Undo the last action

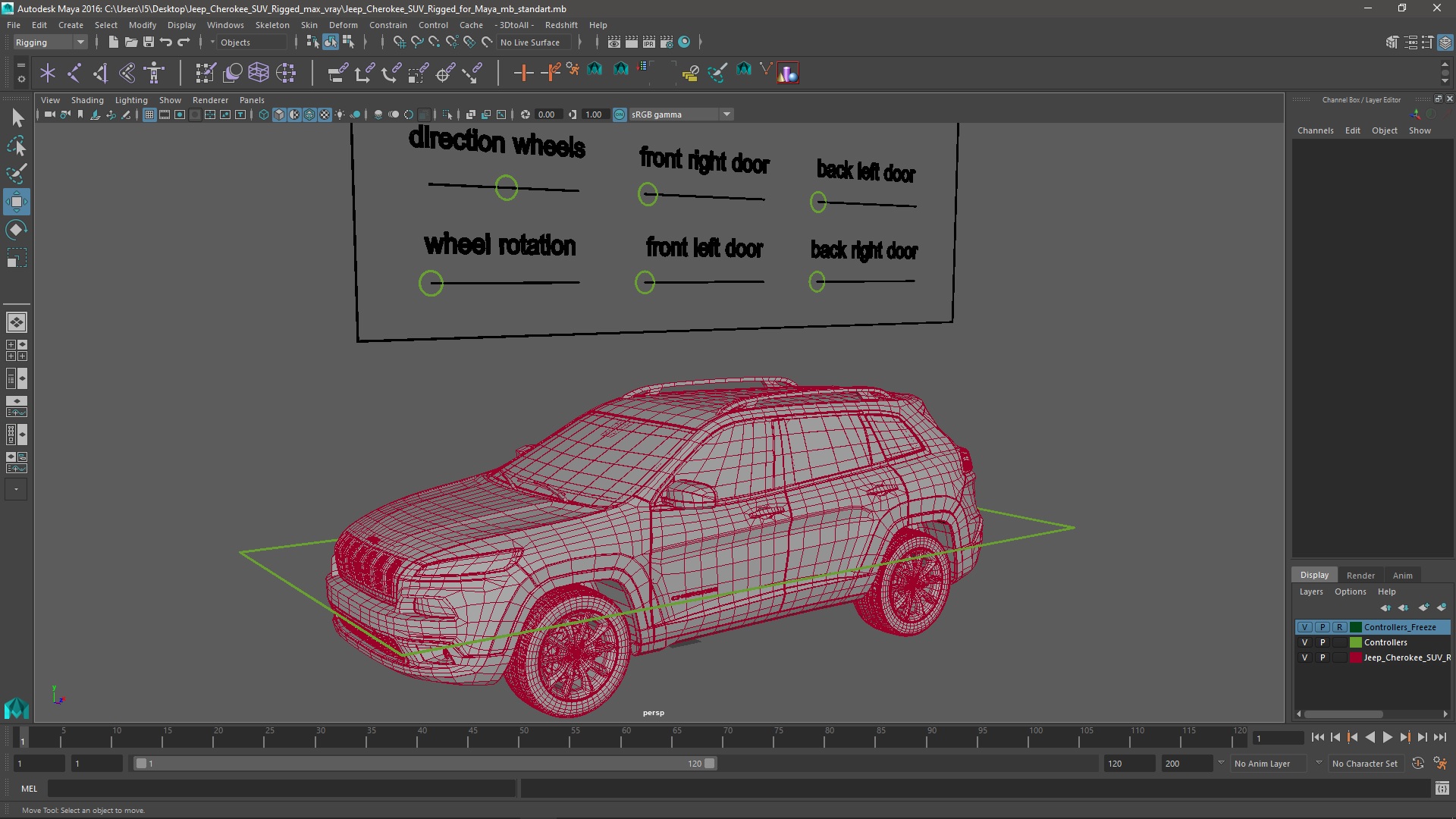click(x=166, y=42)
